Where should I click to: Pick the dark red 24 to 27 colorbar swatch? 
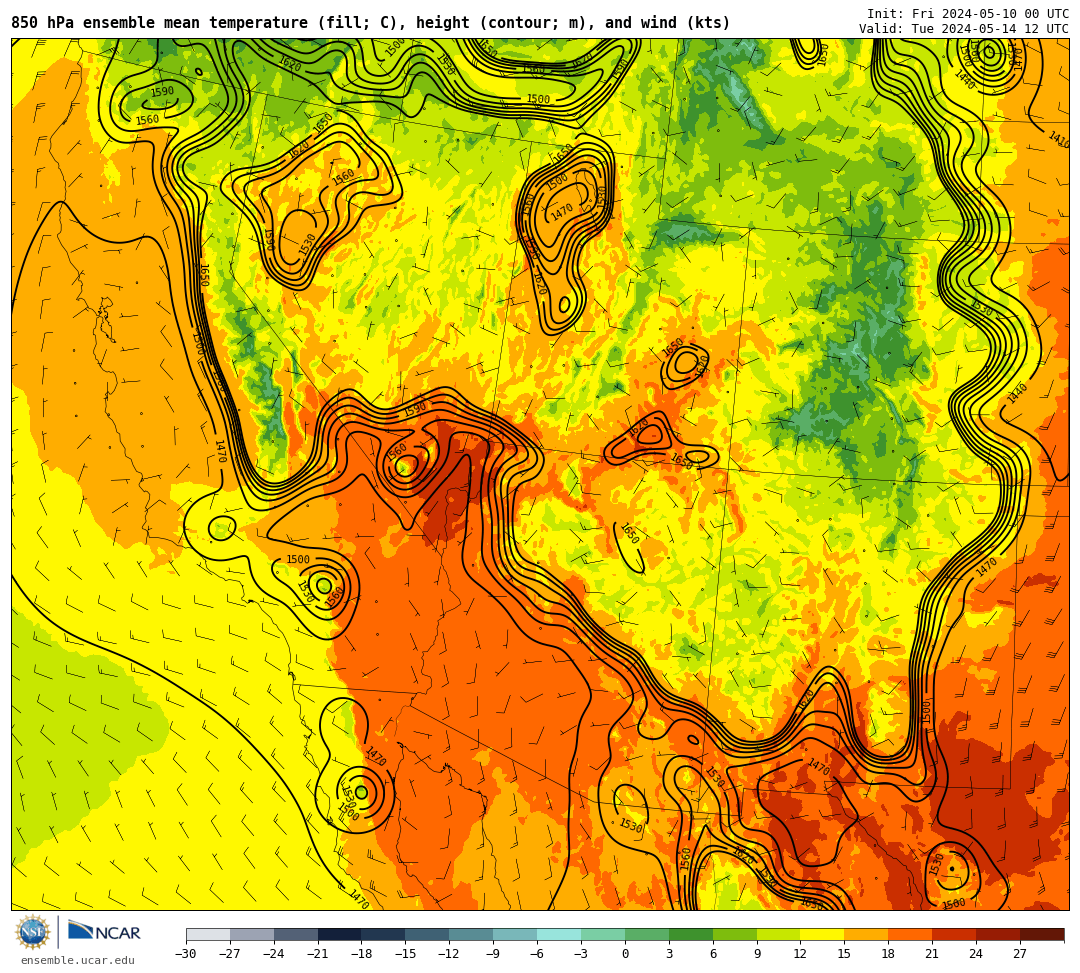coord(998,934)
